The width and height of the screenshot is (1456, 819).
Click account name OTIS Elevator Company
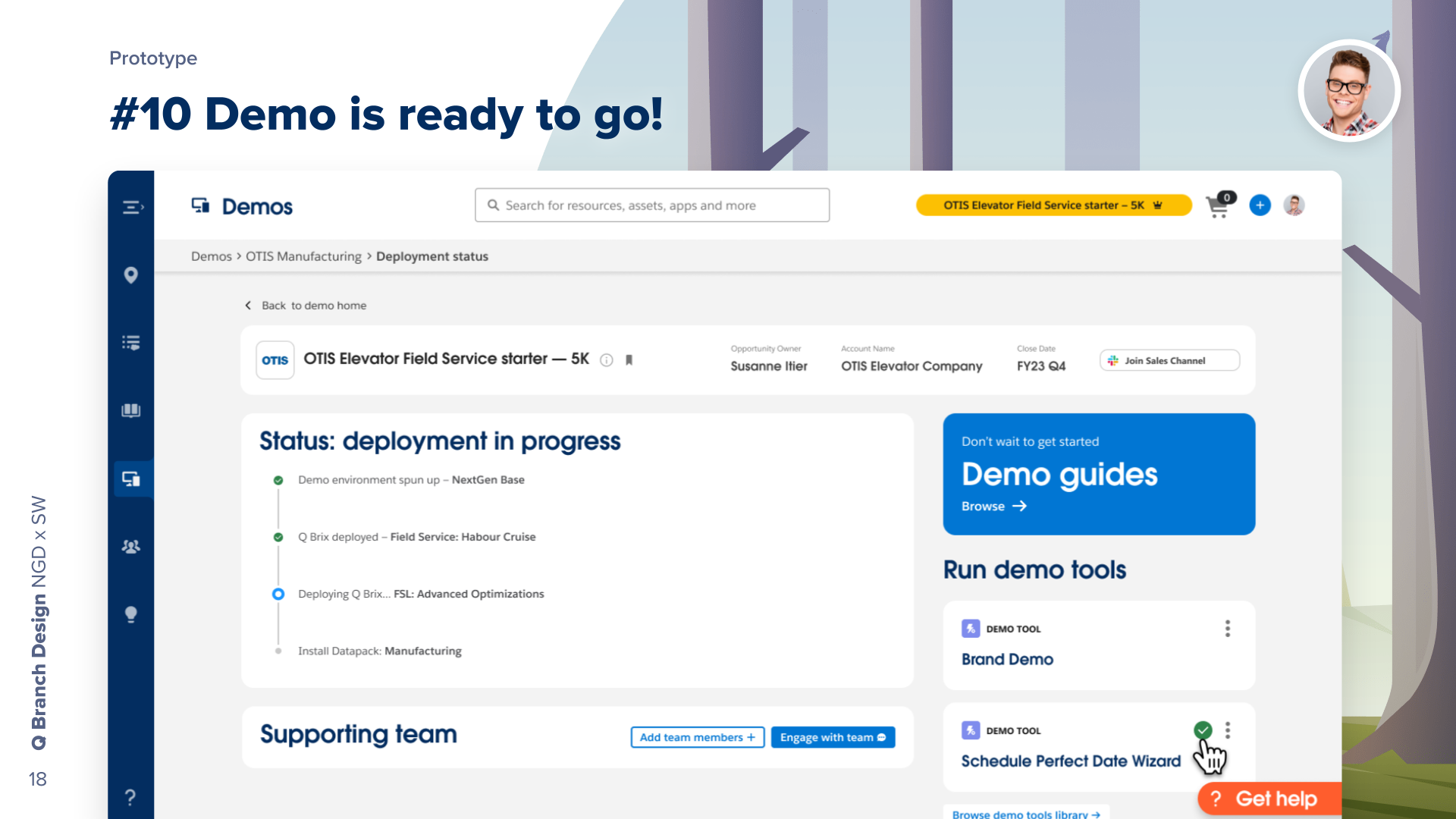[x=912, y=366]
